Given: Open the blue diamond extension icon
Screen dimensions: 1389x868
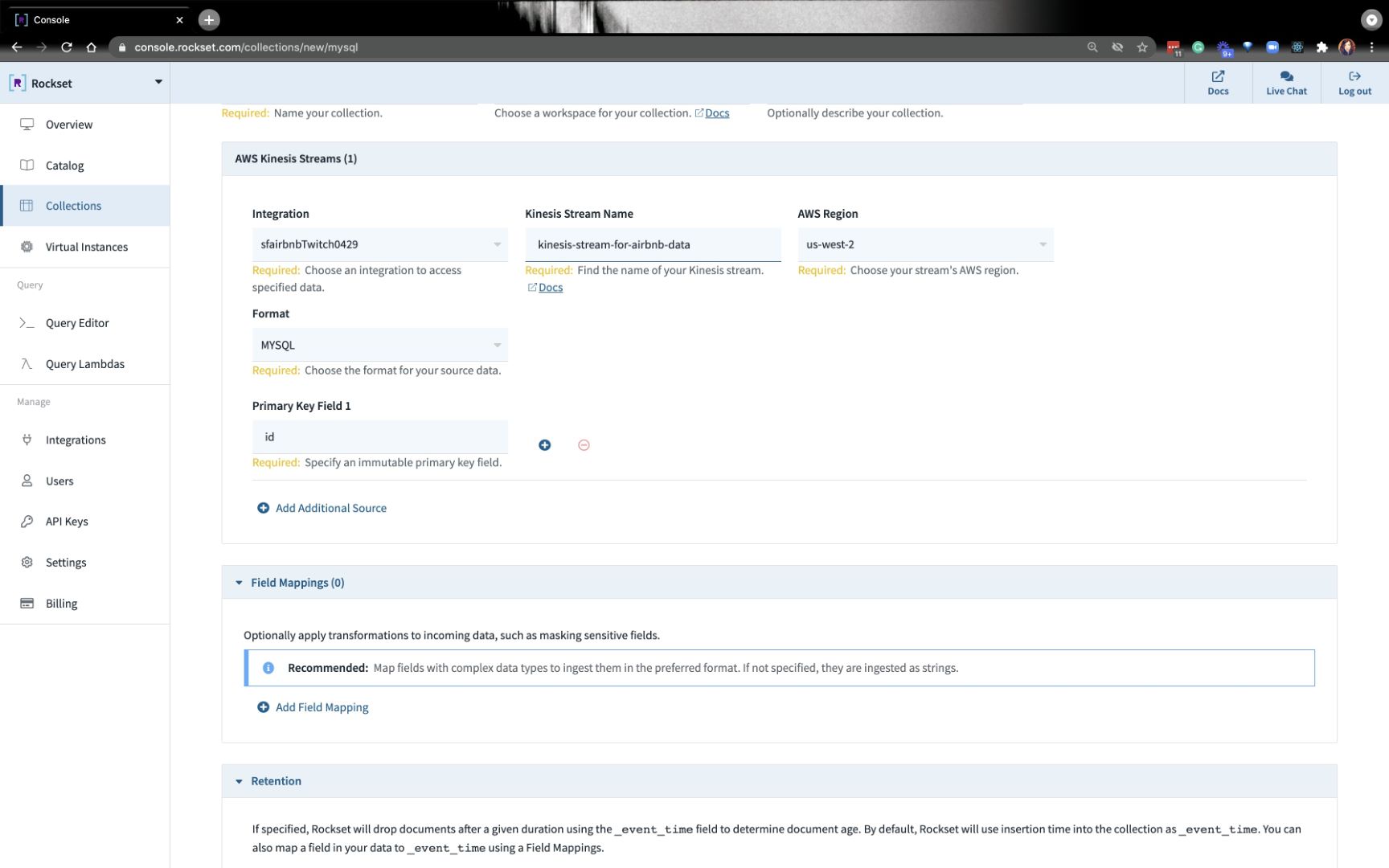Looking at the screenshot, I should [x=1248, y=47].
